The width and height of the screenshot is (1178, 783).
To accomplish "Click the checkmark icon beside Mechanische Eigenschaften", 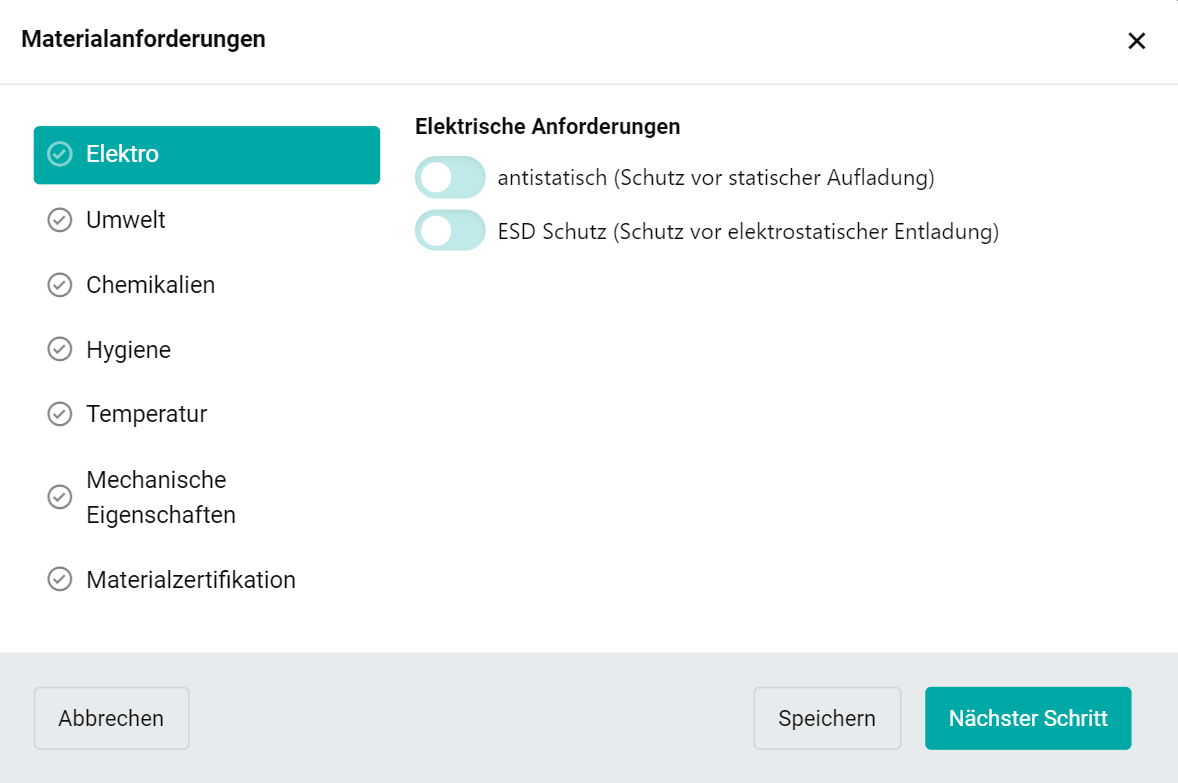I will (x=61, y=497).
